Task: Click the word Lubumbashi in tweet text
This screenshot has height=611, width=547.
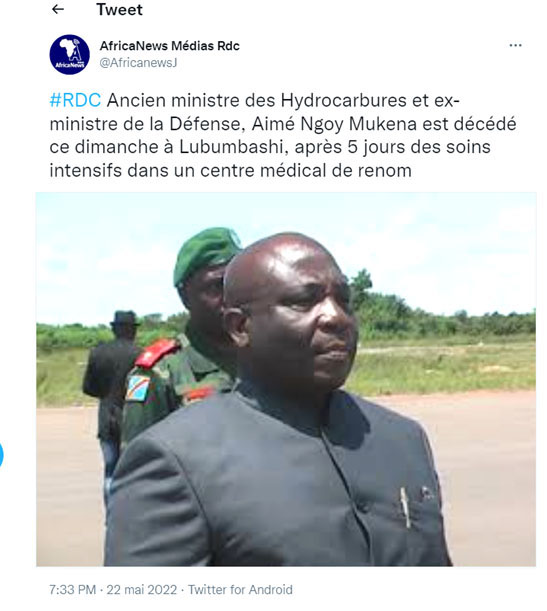Action: pyautogui.click(x=231, y=147)
